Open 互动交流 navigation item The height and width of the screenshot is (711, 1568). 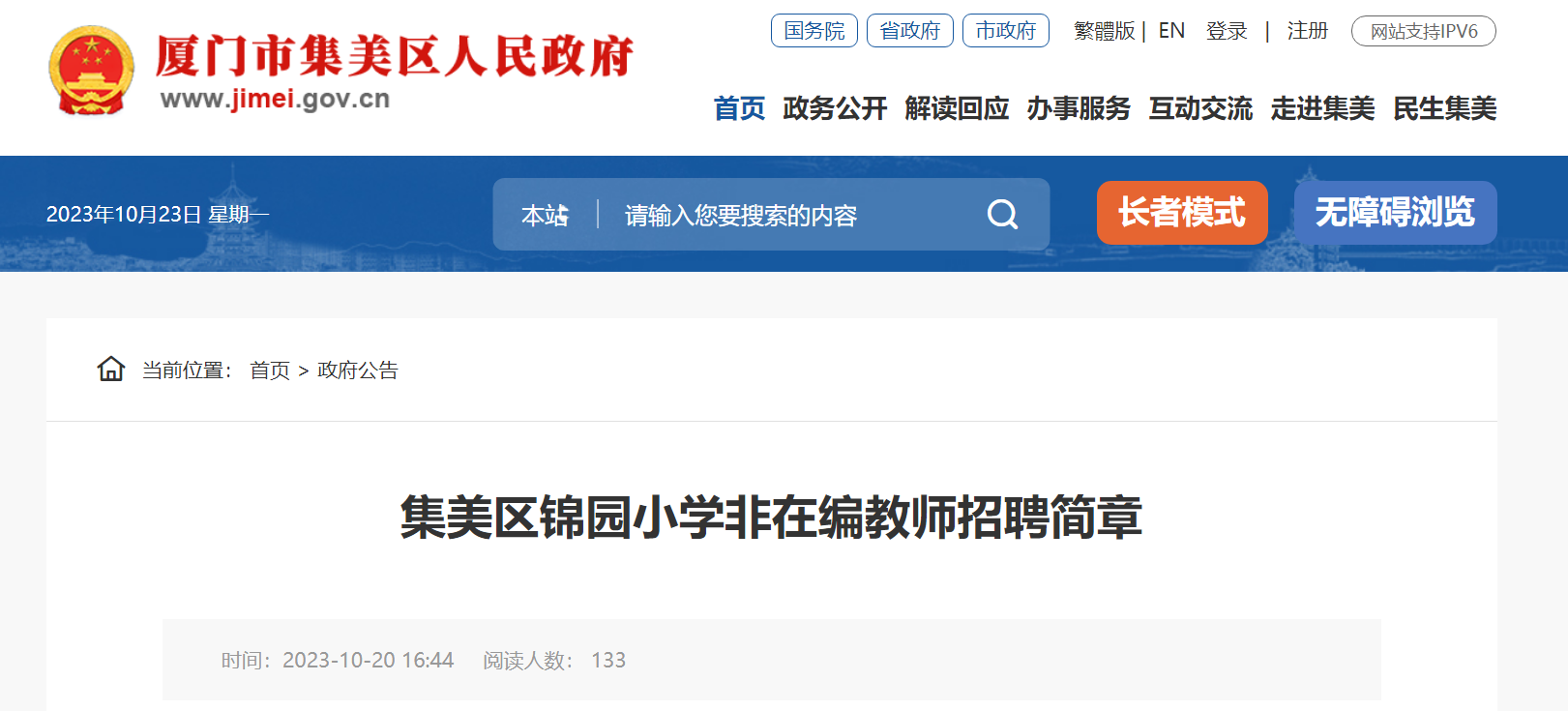point(1200,108)
